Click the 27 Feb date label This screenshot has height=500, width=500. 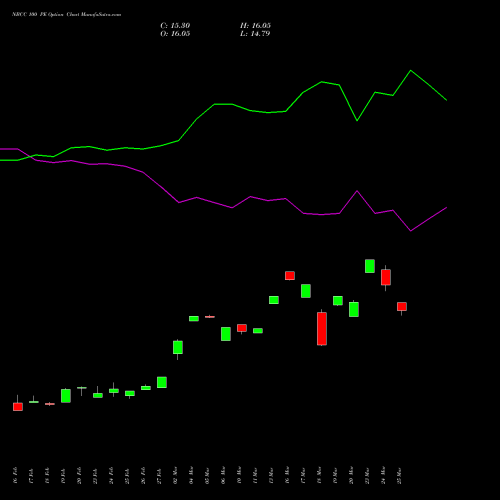point(159,476)
